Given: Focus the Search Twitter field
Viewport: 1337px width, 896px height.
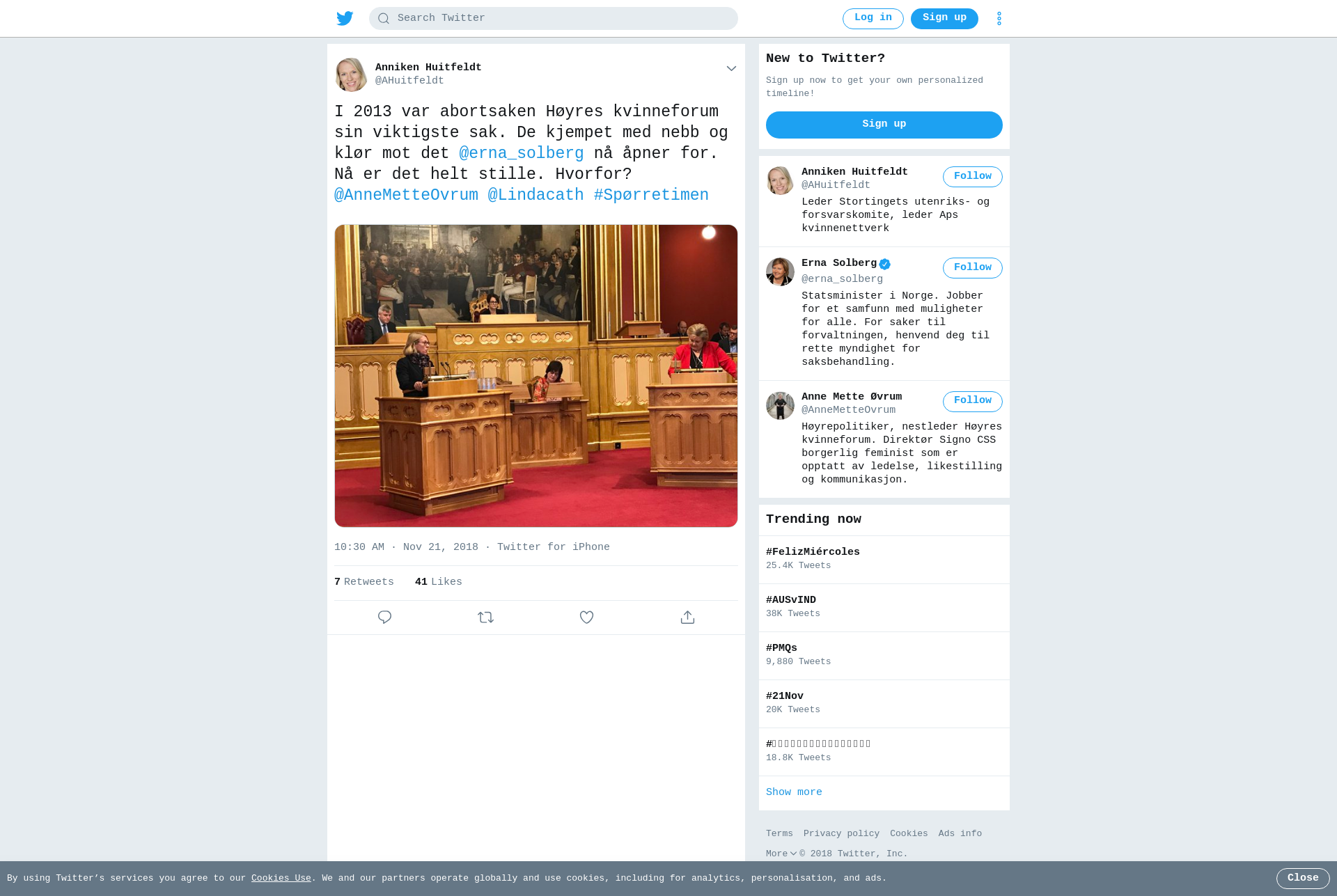Looking at the screenshot, I should pyautogui.click(x=554, y=19).
